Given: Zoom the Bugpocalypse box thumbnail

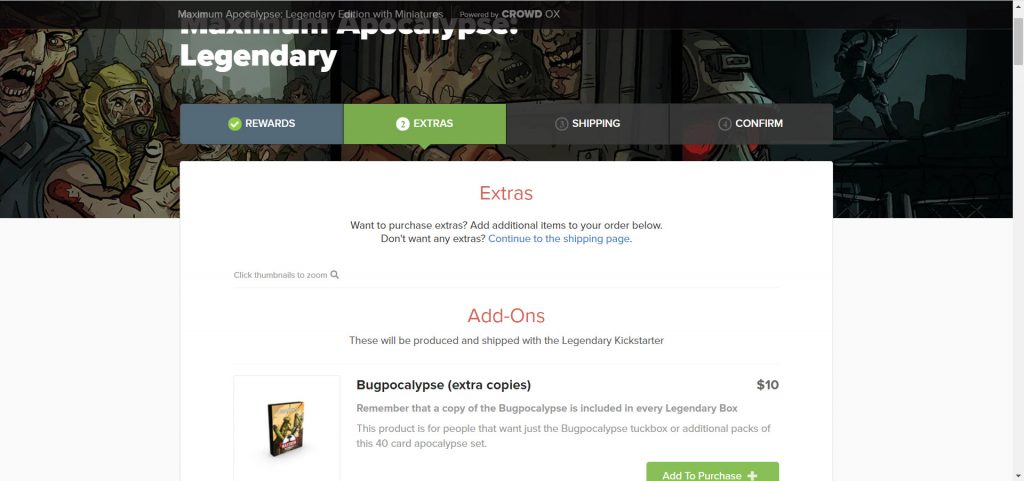Looking at the screenshot, I should pos(287,429).
